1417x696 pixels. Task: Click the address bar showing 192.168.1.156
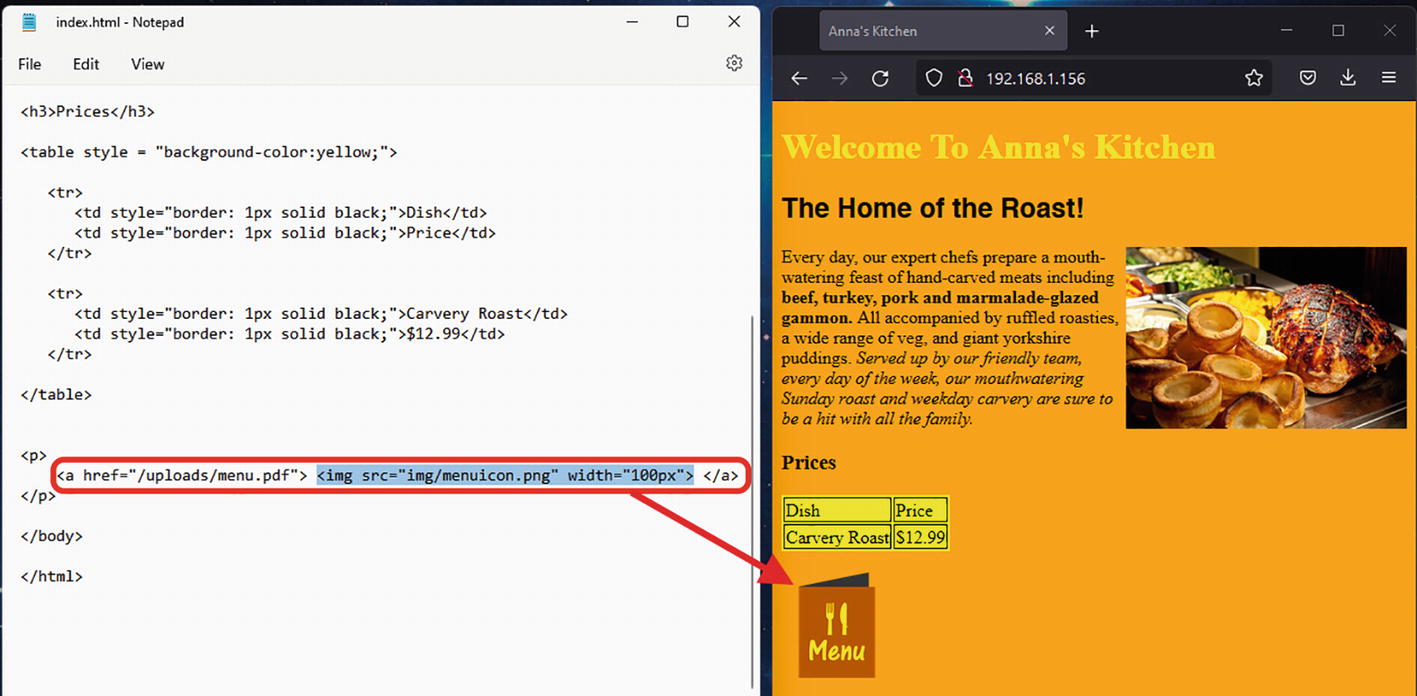click(1100, 79)
